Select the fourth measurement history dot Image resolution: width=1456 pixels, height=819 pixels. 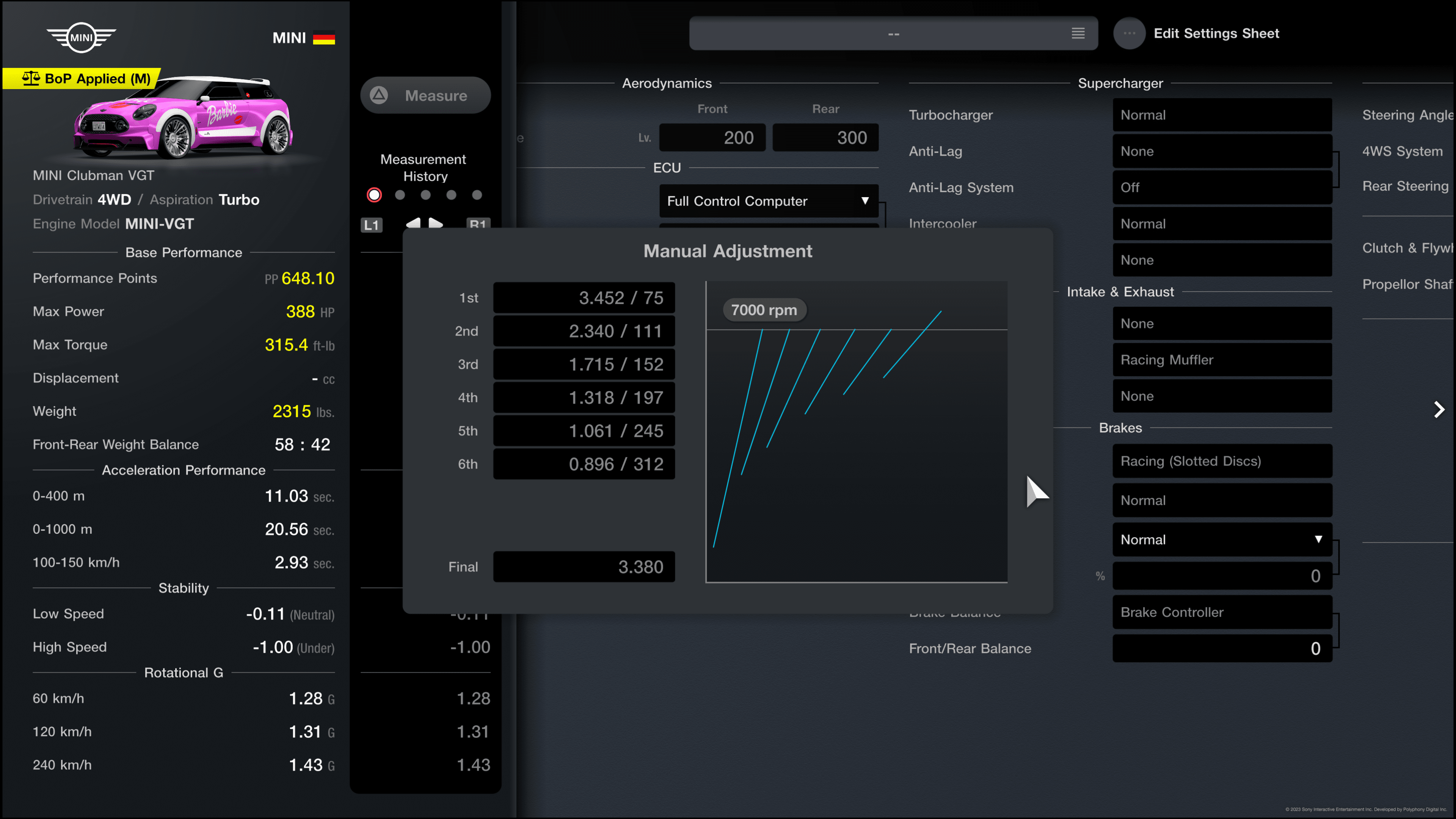pyautogui.click(x=451, y=195)
